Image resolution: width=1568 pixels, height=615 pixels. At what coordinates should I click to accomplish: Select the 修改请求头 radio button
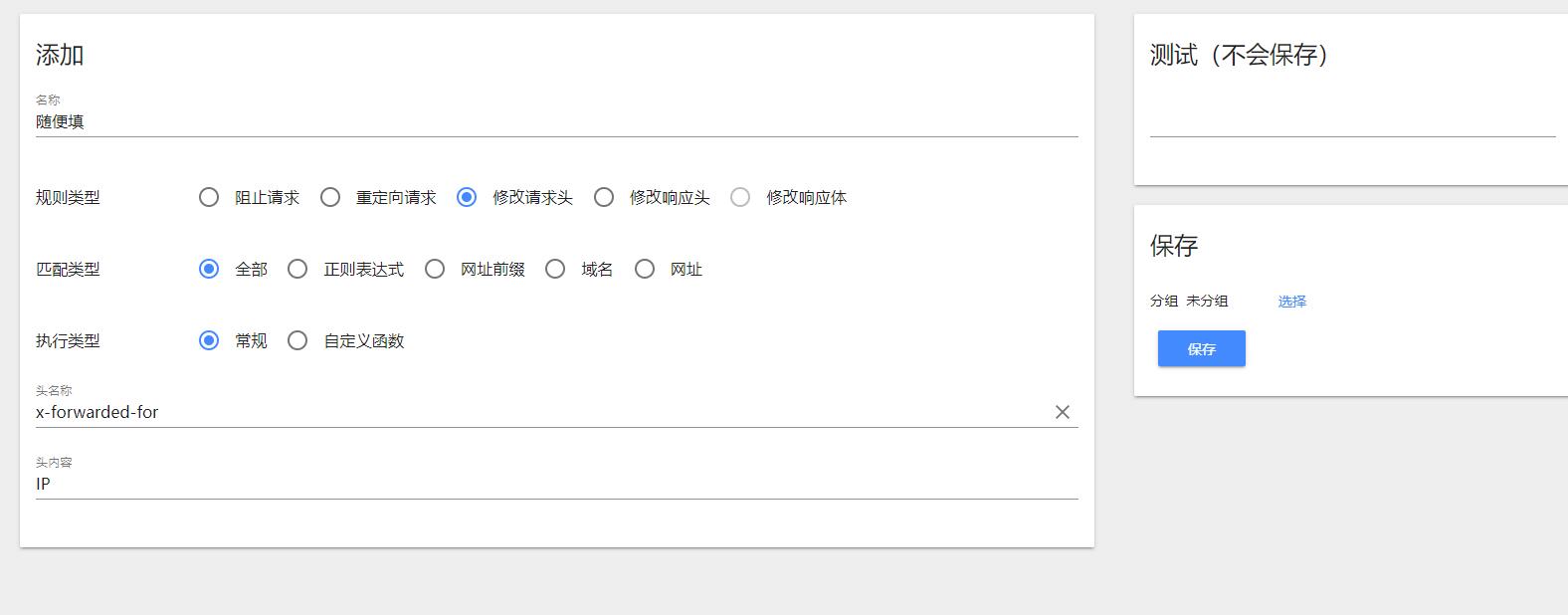click(467, 197)
